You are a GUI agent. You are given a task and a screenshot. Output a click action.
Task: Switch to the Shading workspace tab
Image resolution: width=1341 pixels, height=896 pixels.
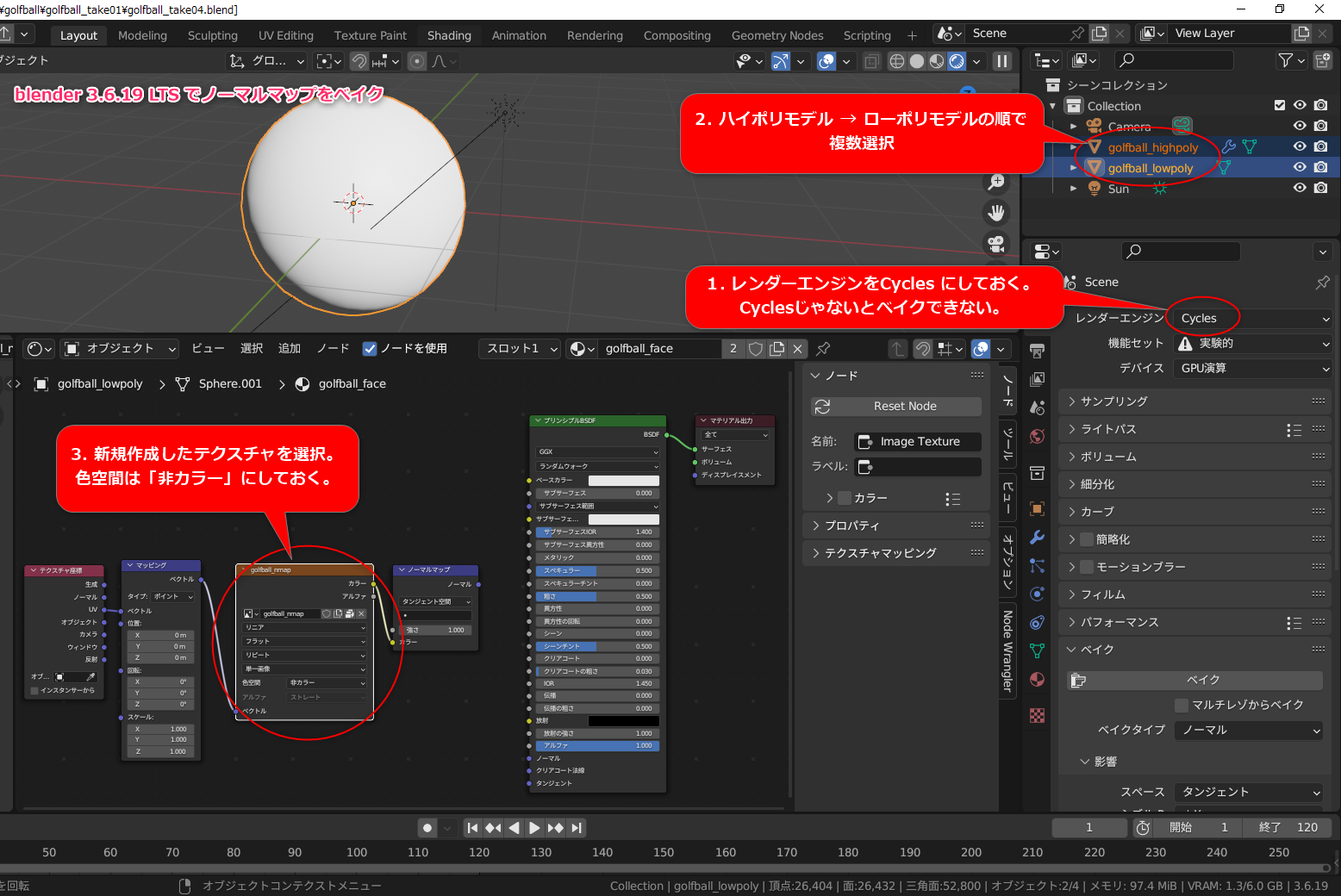(x=449, y=35)
